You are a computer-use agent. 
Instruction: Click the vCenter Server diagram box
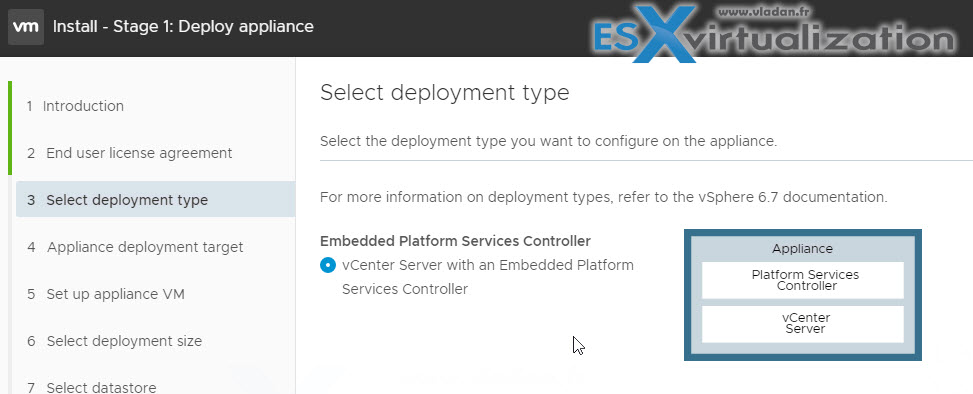[x=803, y=323]
